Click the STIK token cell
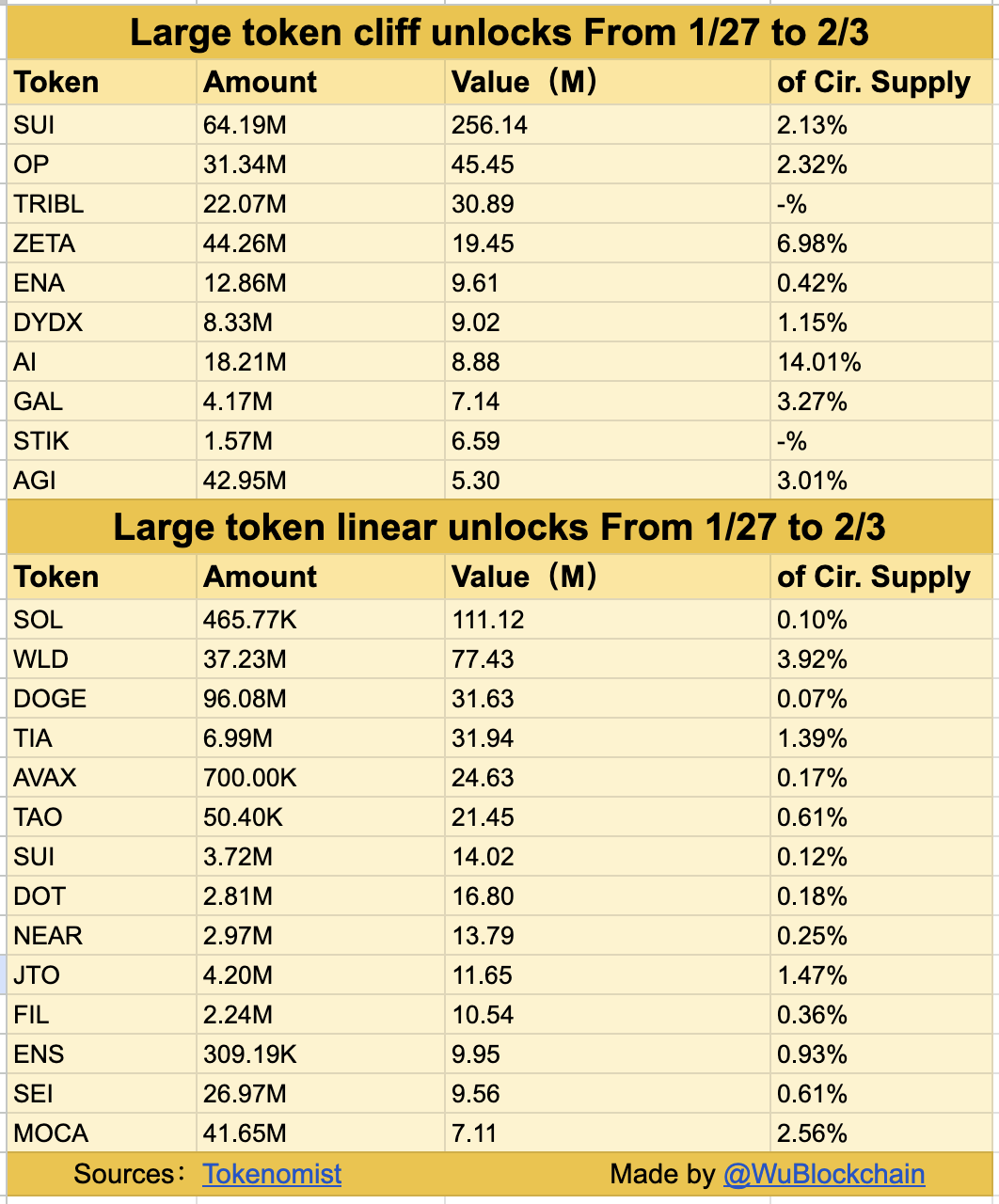Image resolution: width=999 pixels, height=1204 pixels. click(x=41, y=441)
